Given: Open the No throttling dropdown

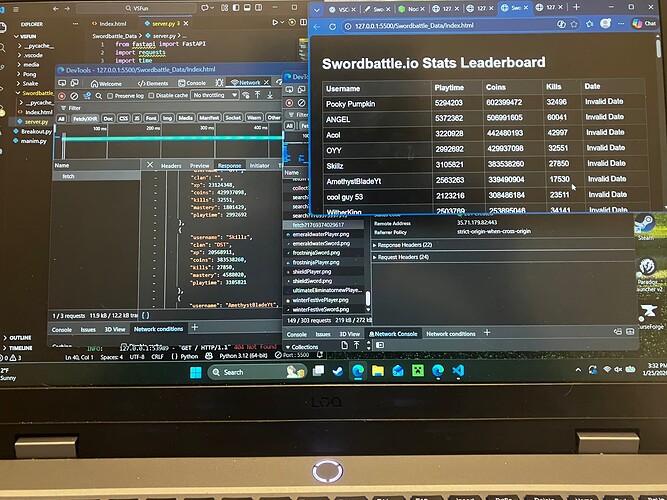Looking at the screenshot, I should pyautogui.click(x=215, y=95).
